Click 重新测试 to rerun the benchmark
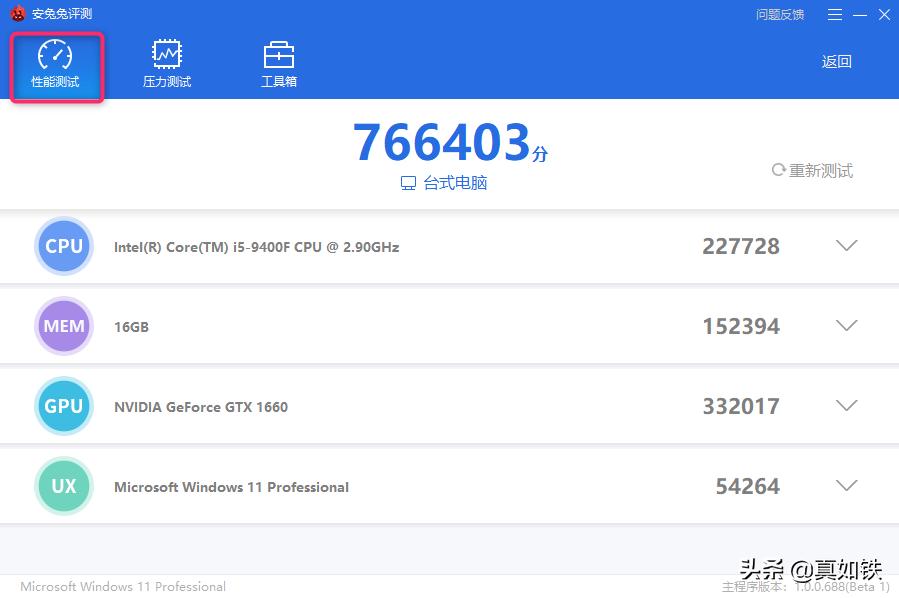899x598 pixels. click(812, 170)
